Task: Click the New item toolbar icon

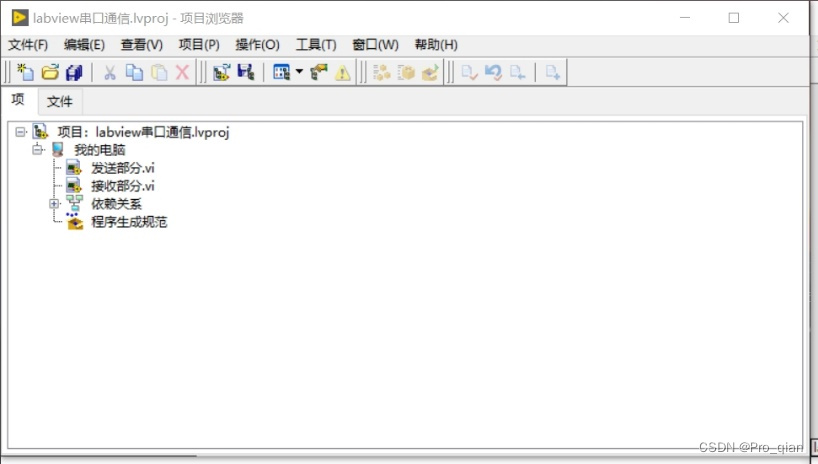Action: pos(25,72)
